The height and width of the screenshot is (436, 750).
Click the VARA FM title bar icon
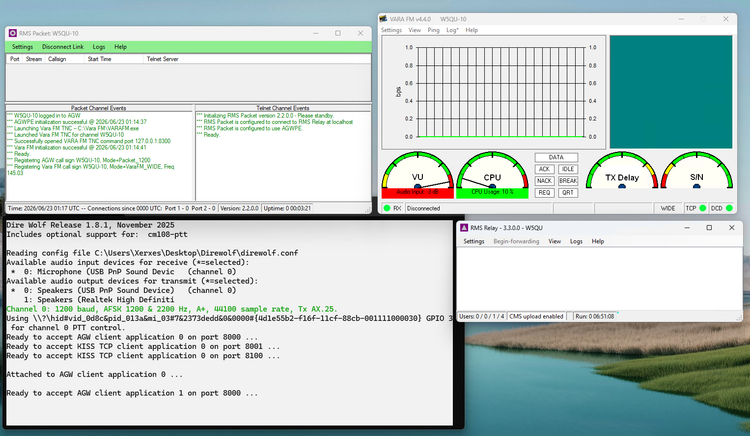point(383,19)
